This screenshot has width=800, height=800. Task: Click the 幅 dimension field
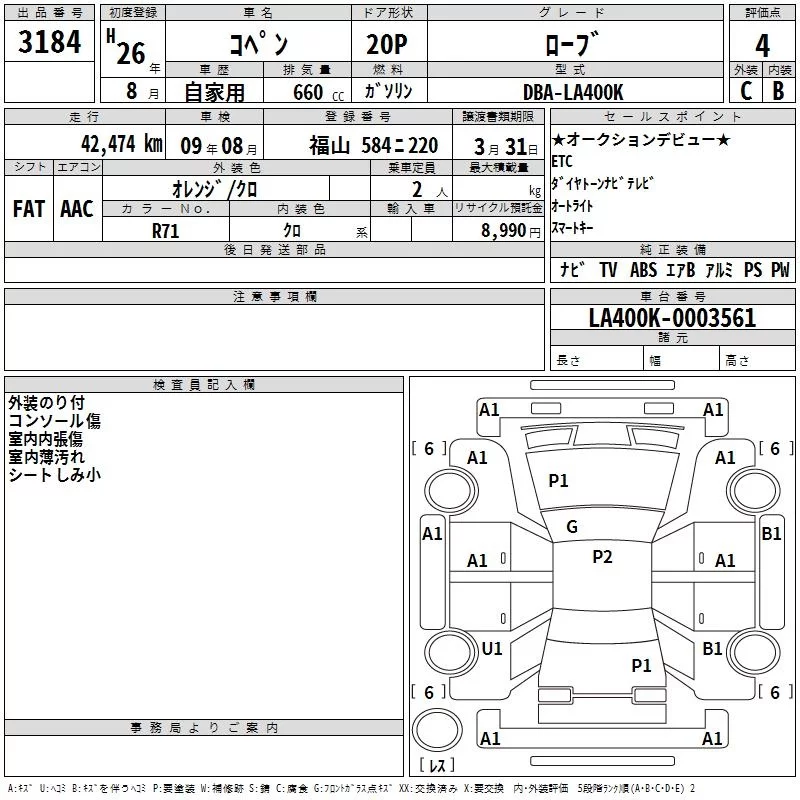point(682,358)
